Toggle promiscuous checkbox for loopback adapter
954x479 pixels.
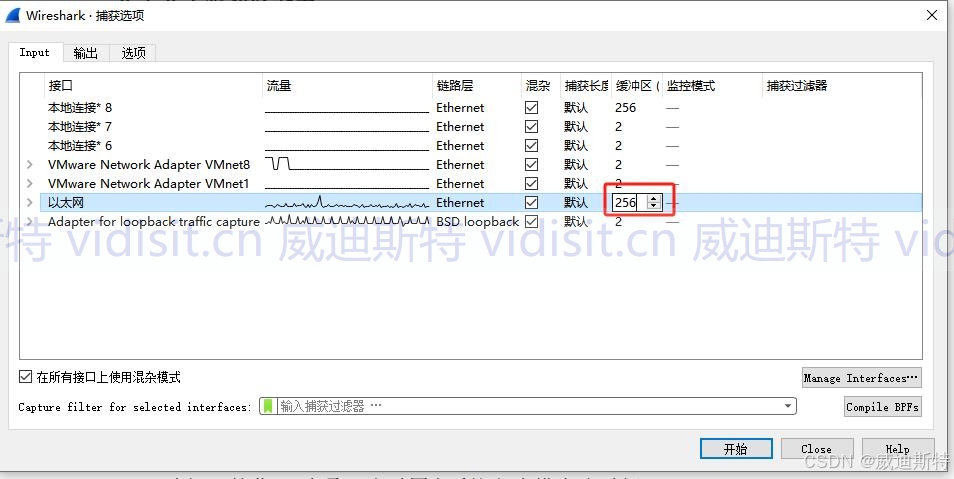tap(531, 222)
